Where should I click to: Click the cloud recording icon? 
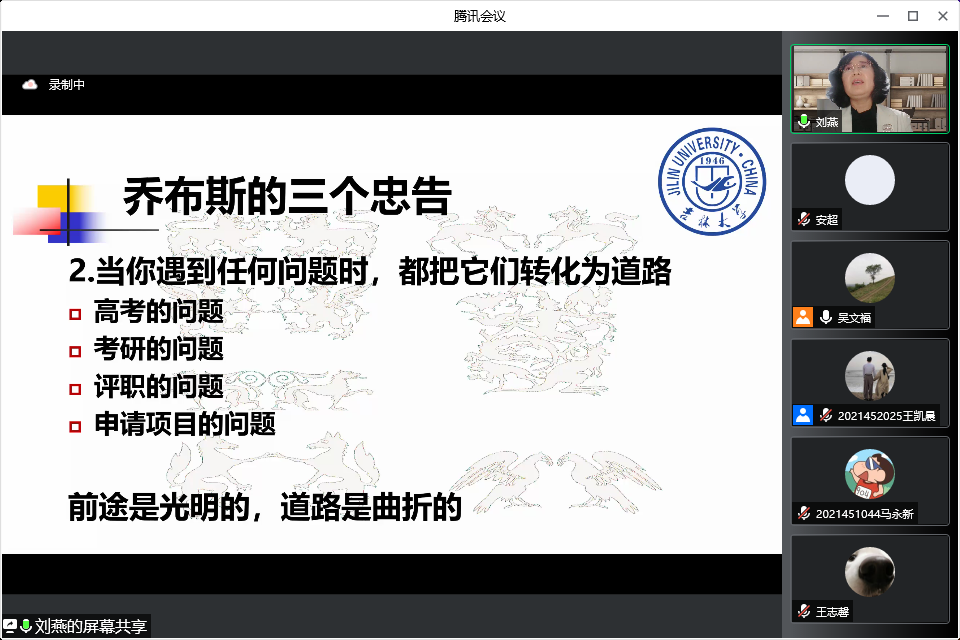(x=29, y=85)
